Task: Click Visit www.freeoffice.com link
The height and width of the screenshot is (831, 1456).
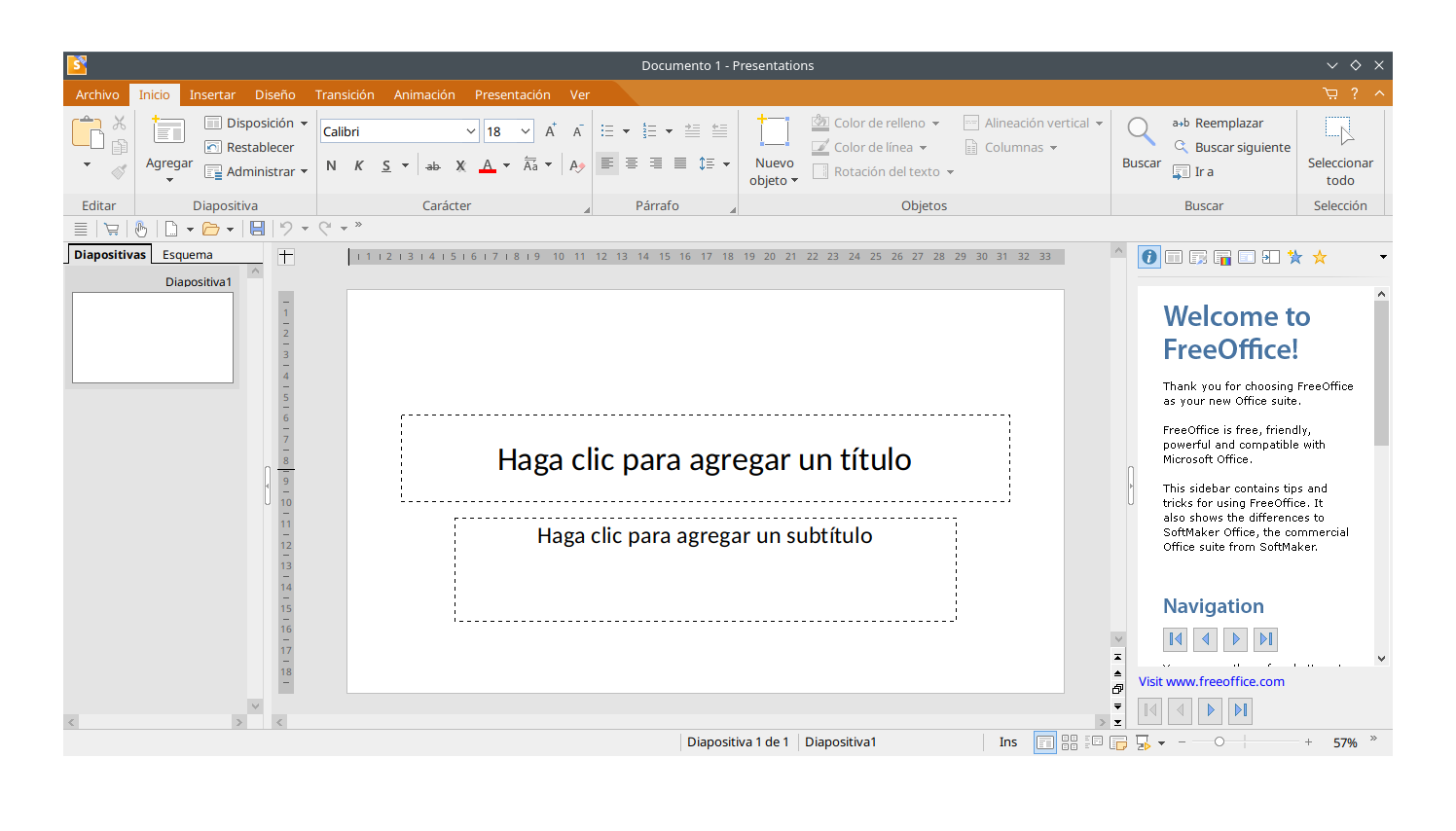Action: (1212, 681)
